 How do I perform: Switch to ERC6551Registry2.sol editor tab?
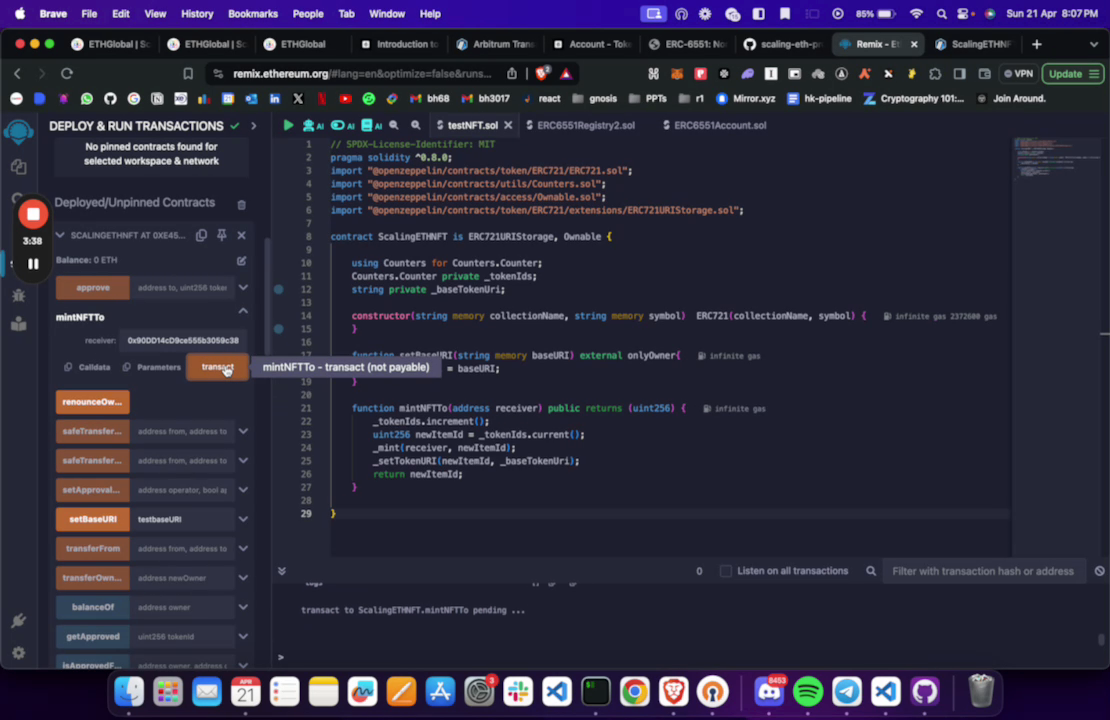580,125
